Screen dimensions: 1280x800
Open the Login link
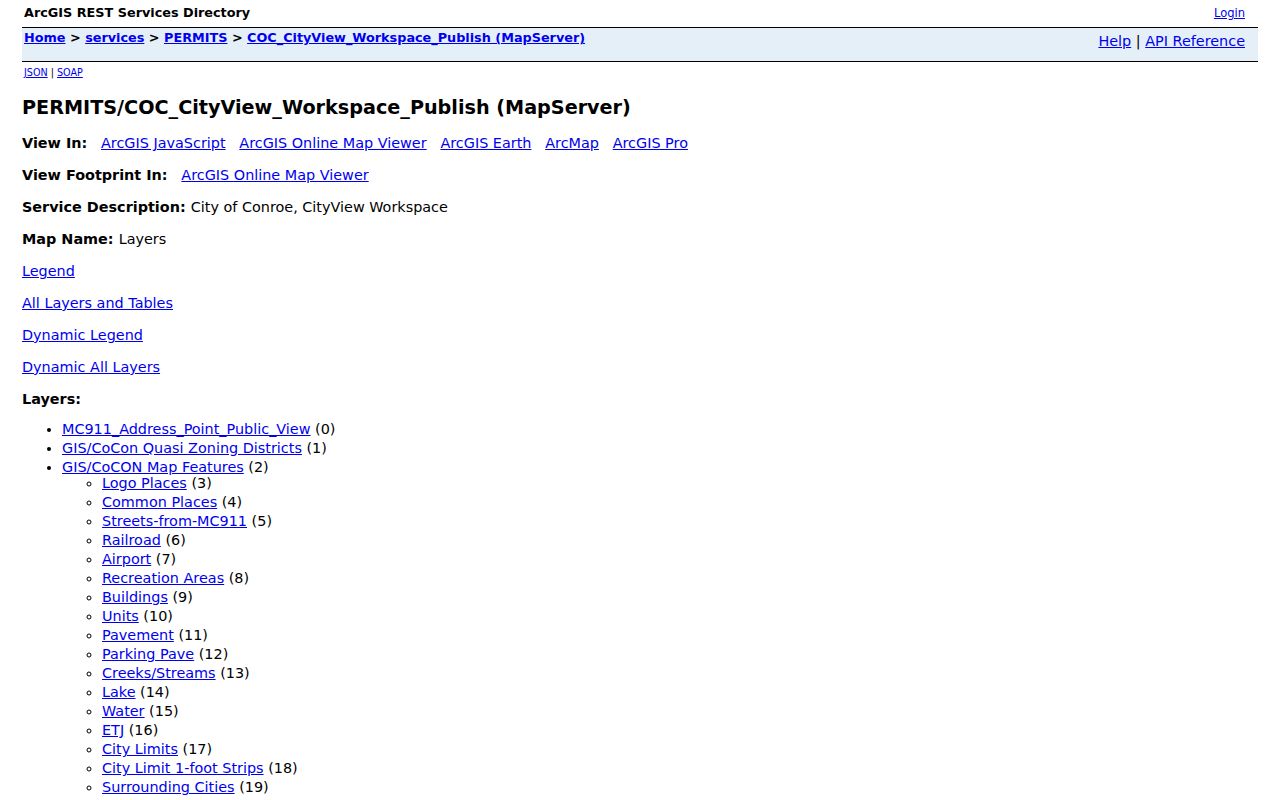point(1229,13)
